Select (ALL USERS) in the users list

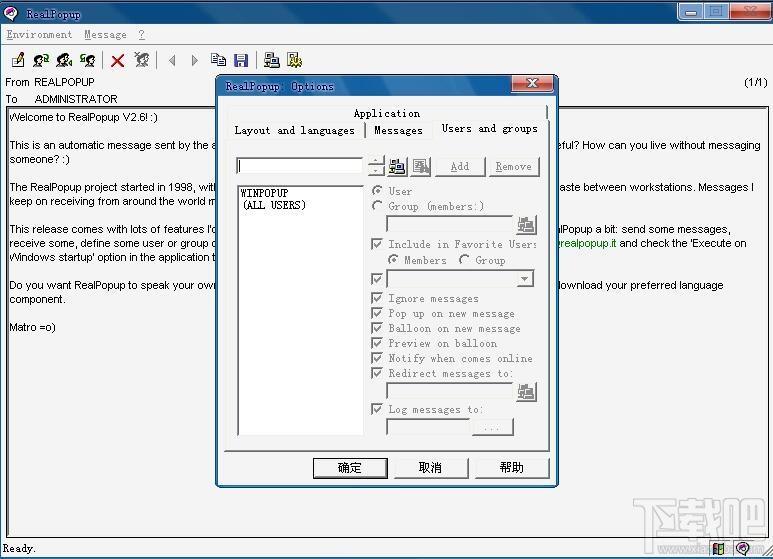tap(274, 205)
